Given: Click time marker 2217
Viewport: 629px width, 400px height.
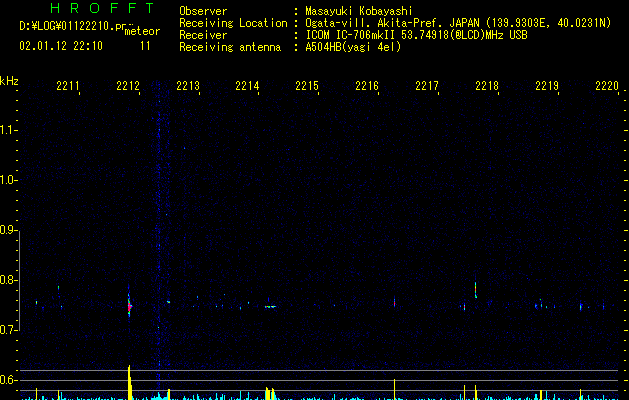Looking at the screenshot, I should pos(427,86).
